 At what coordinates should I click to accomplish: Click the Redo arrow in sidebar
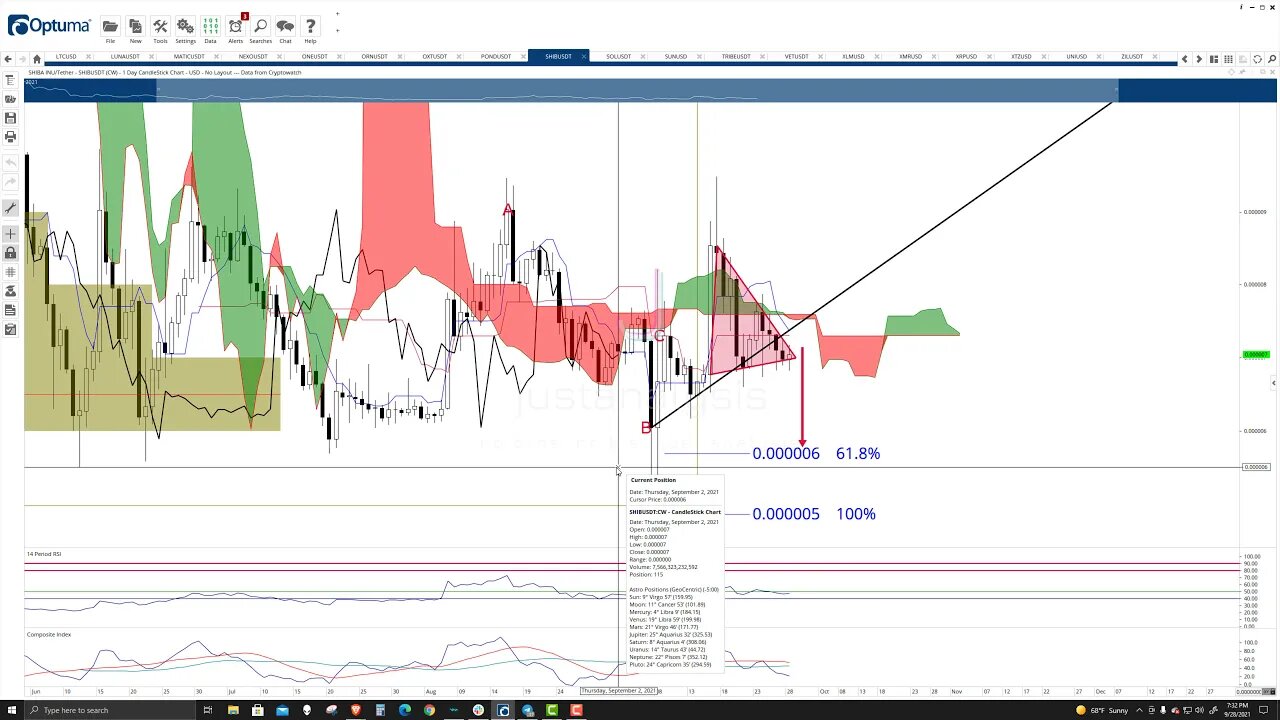[x=10, y=182]
